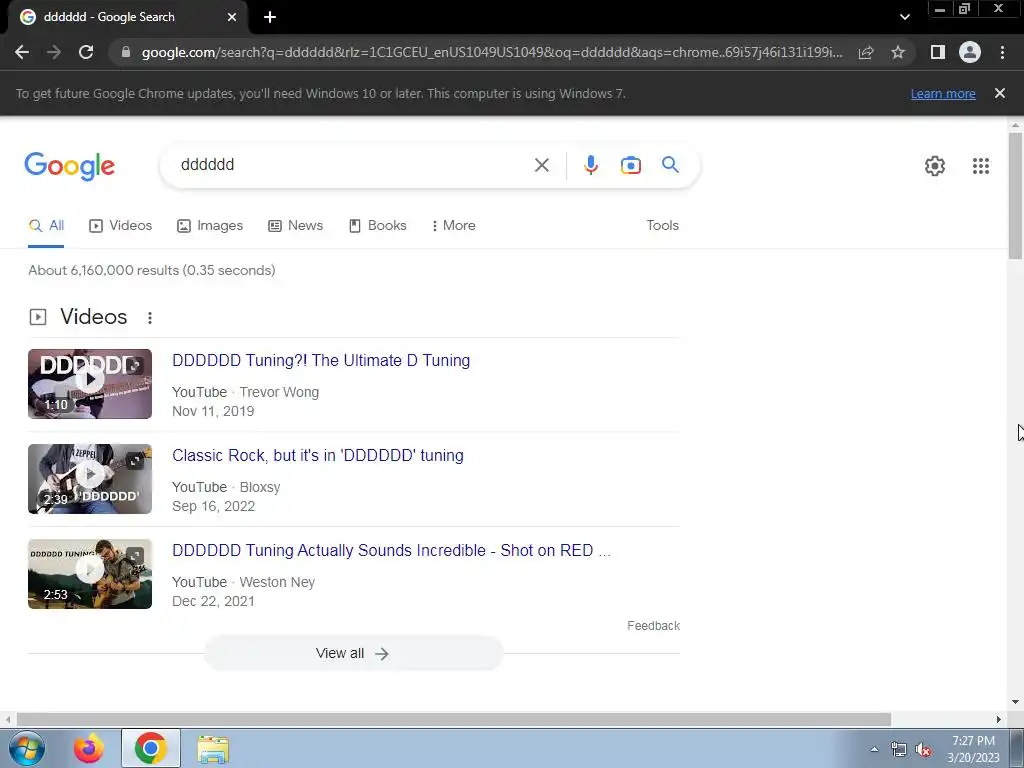This screenshot has width=1024, height=768.
Task: Expand the tab search dropdown arrow
Action: [x=904, y=17]
